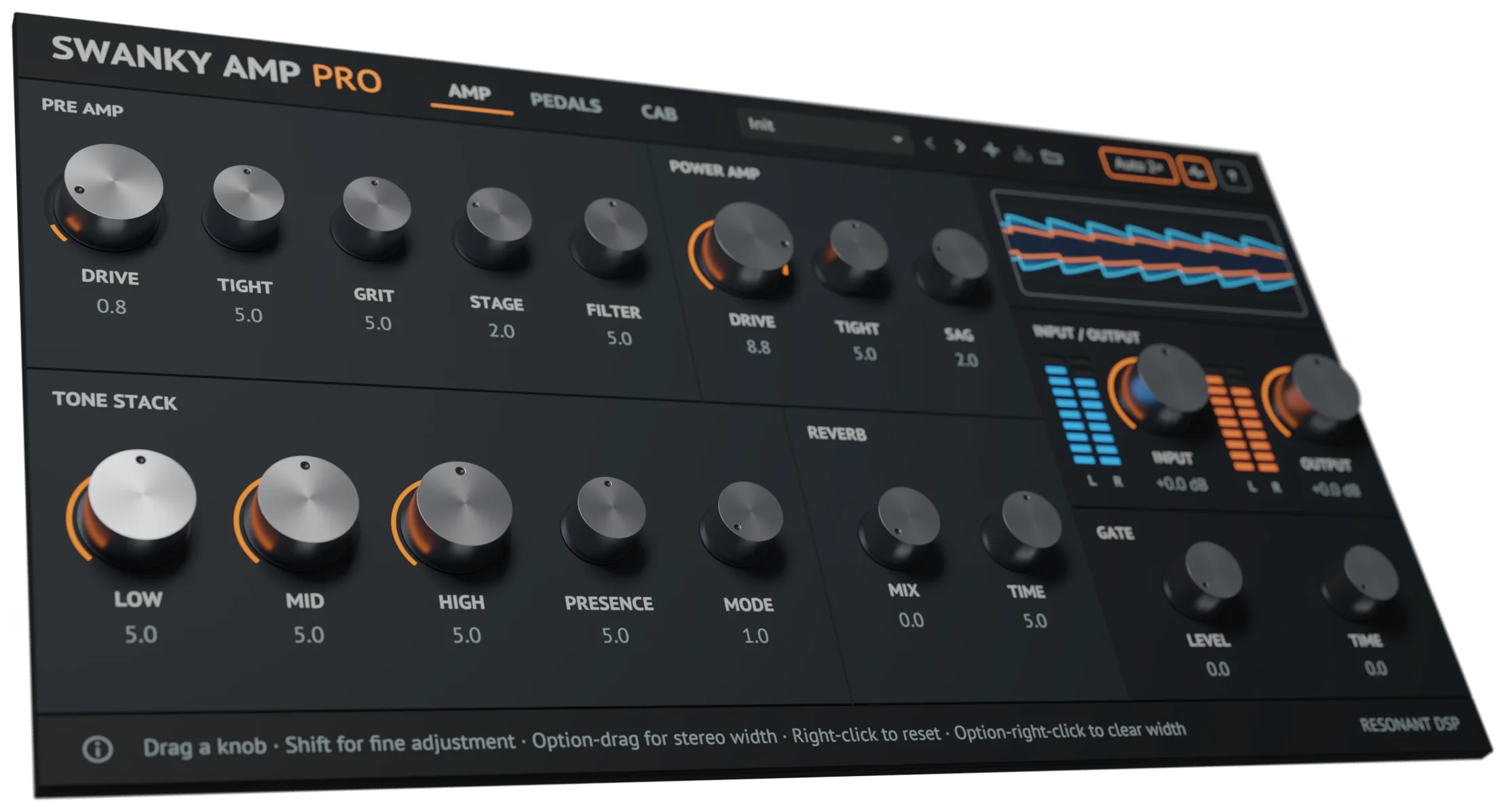The width and height of the screenshot is (1506, 812).
Task: Click the info icon in status bar
Action: click(97, 749)
